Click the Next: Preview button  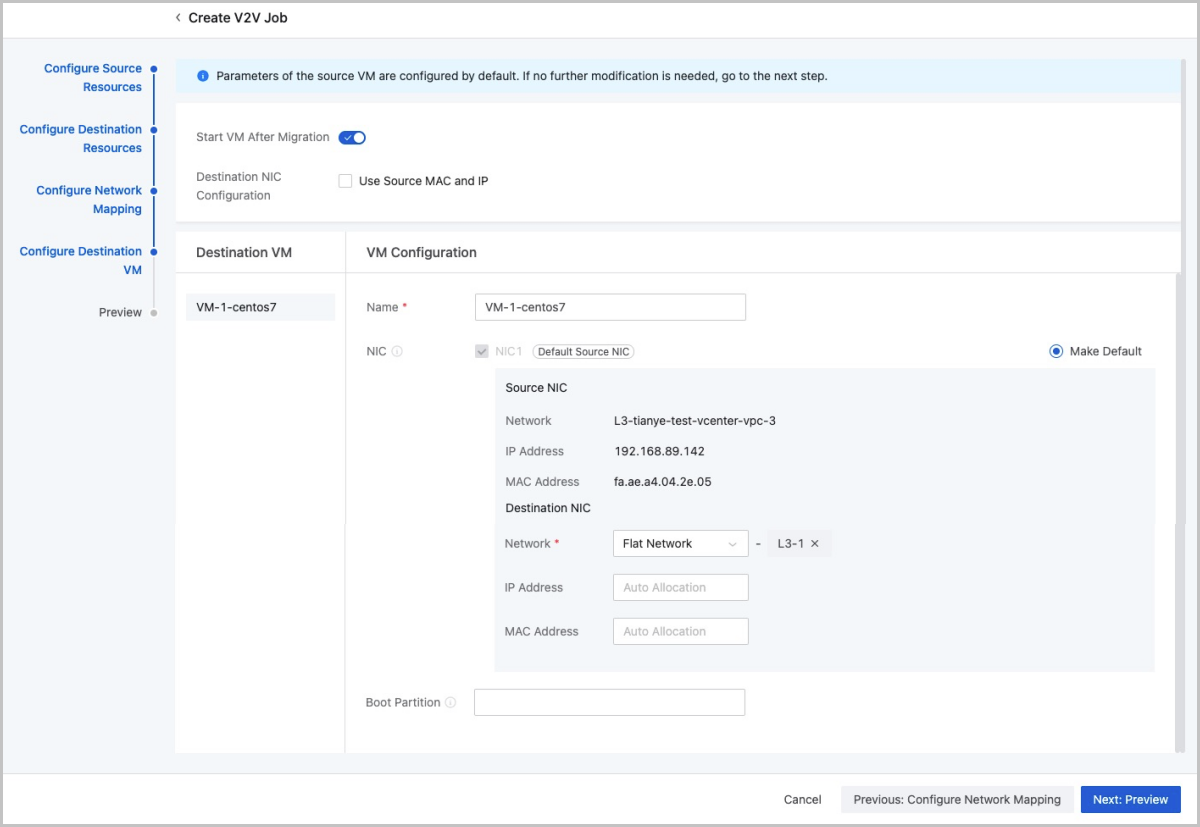(x=1130, y=800)
